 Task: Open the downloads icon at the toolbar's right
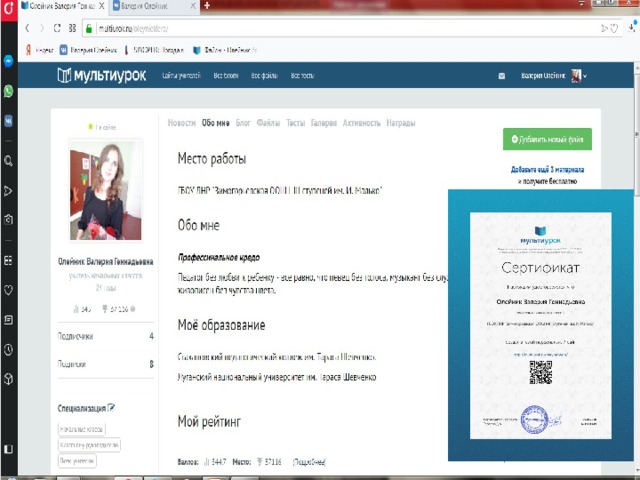click(632, 26)
